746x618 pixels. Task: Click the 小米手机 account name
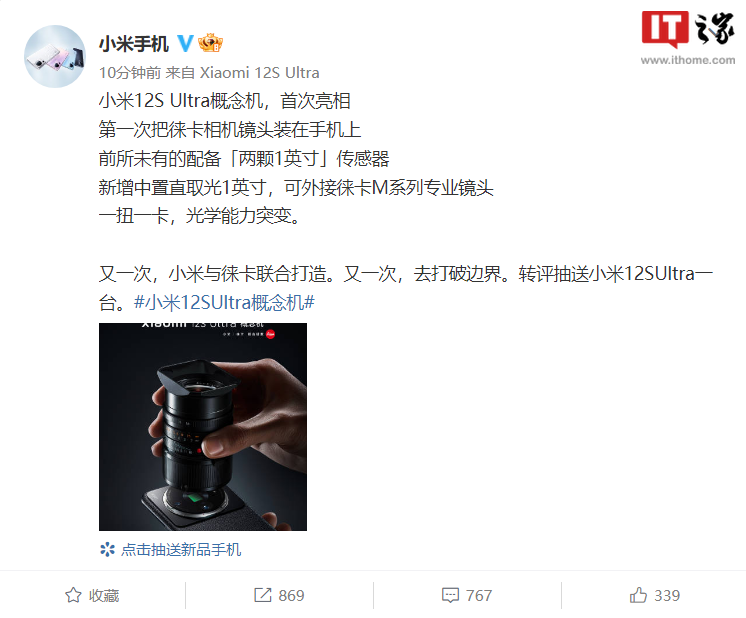pyautogui.click(x=134, y=44)
